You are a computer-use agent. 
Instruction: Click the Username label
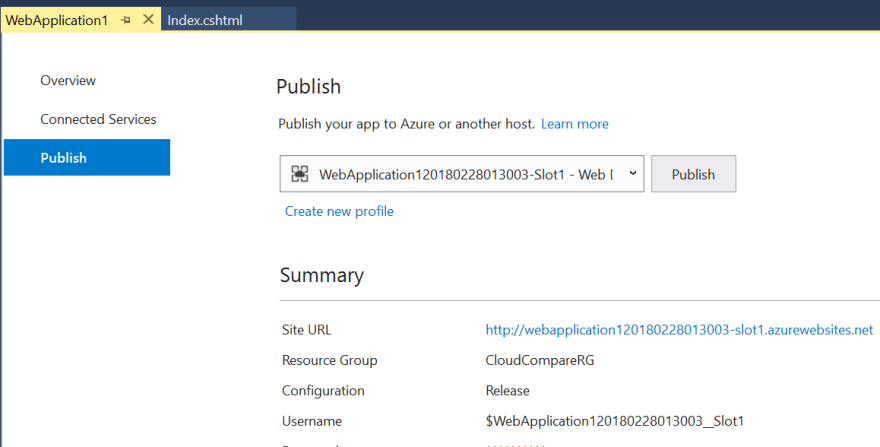[x=311, y=421]
